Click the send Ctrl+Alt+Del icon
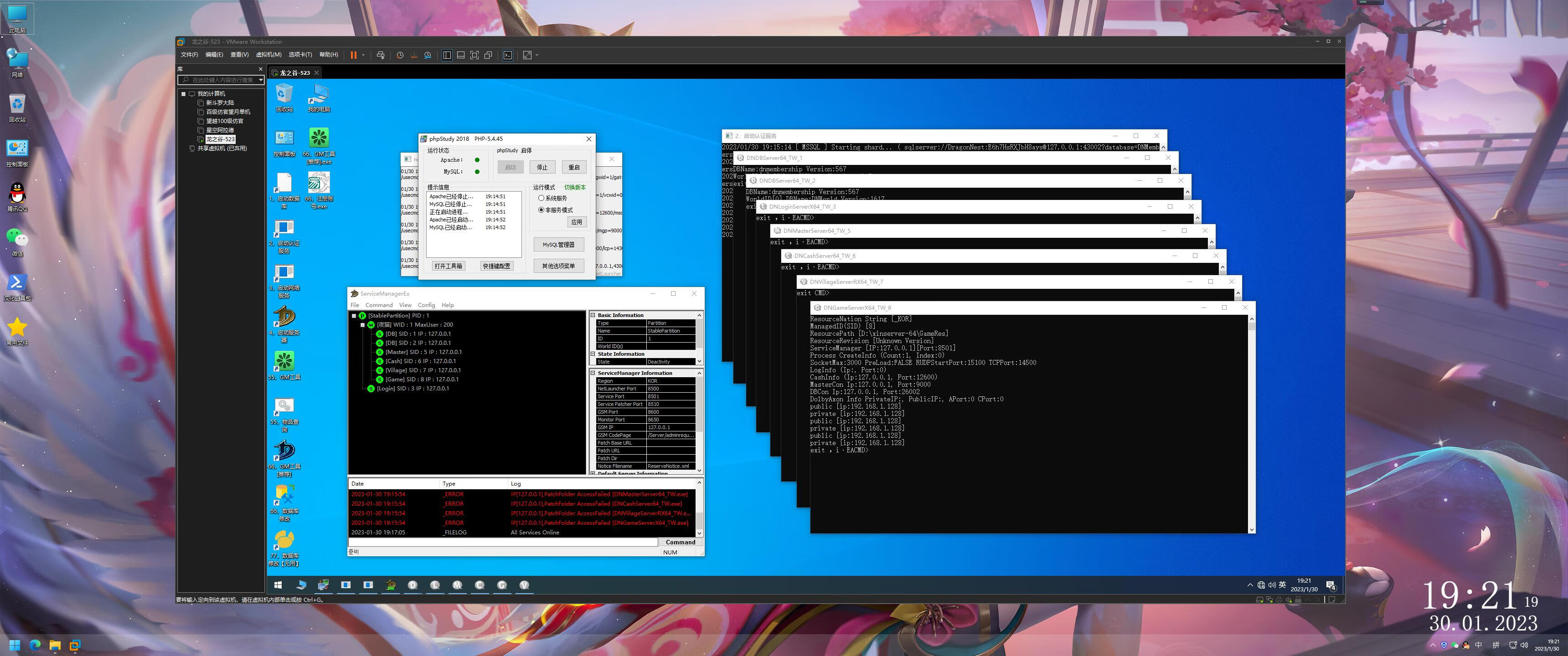 click(381, 56)
